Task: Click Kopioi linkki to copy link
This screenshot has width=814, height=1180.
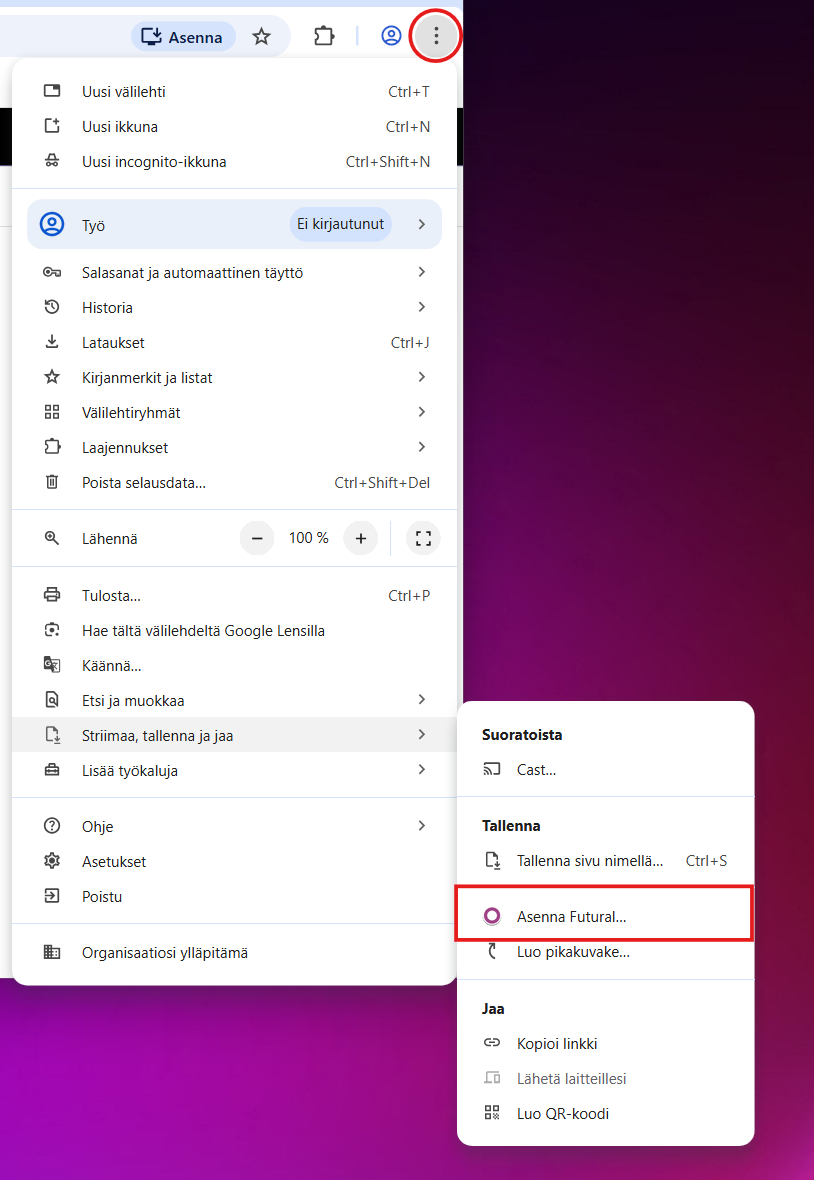Action: pyautogui.click(x=557, y=1044)
